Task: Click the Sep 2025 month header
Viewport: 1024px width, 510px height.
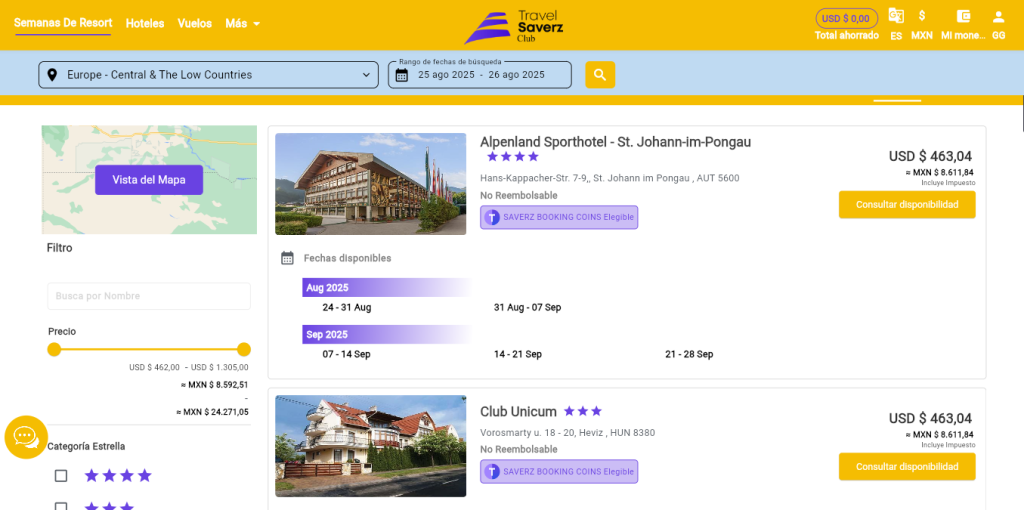Action: point(387,335)
